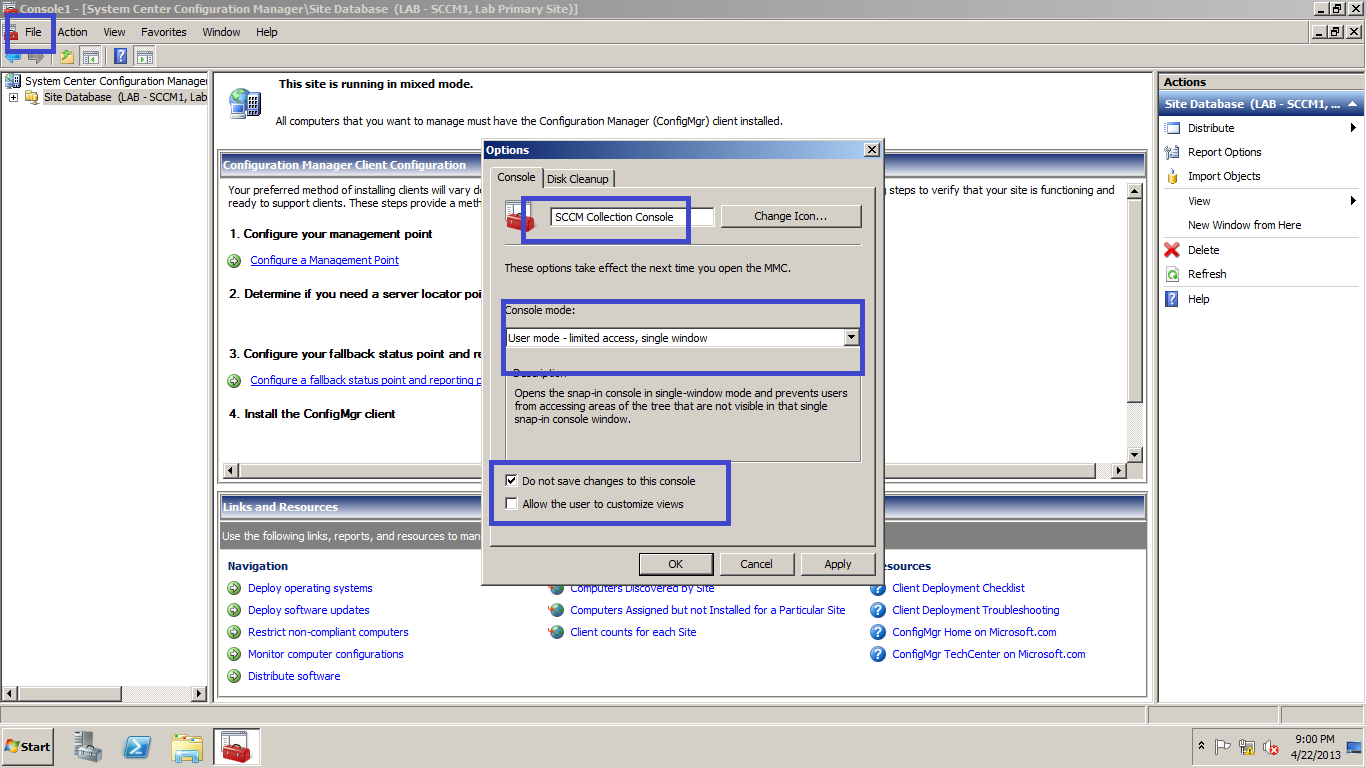This screenshot has width=1366, height=768.
Task: Click right arrow of console tree horizontal scrollbar
Action: [x=198, y=693]
